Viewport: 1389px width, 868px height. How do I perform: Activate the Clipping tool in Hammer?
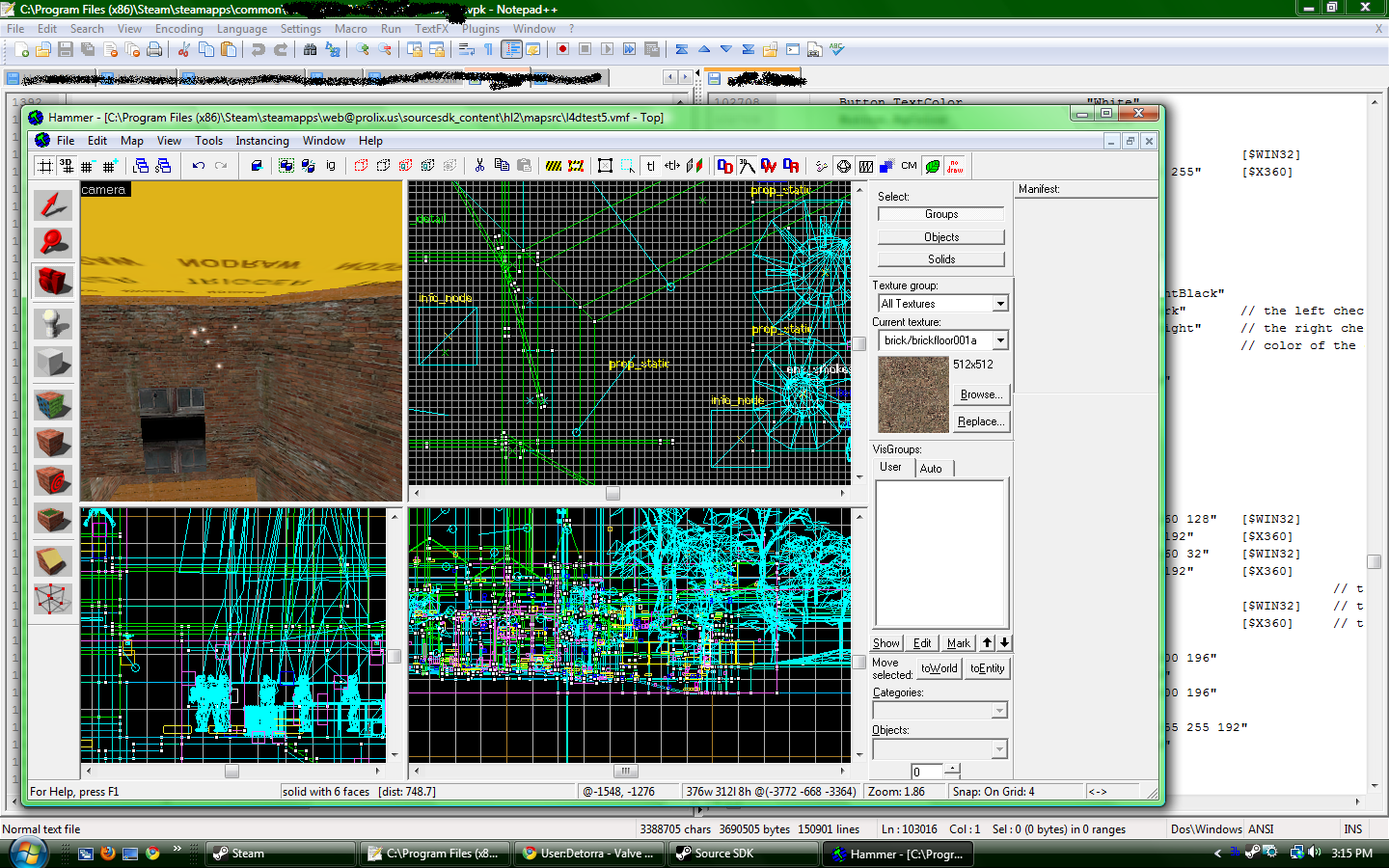click(53, 559)
